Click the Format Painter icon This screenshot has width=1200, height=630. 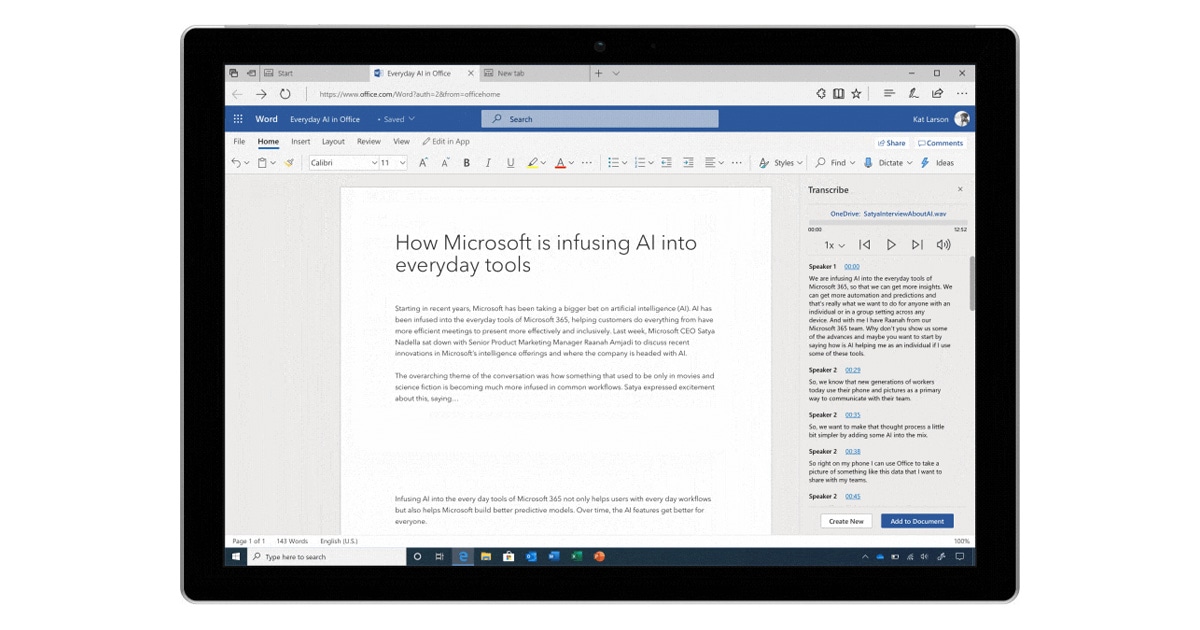tap(289, 162)
